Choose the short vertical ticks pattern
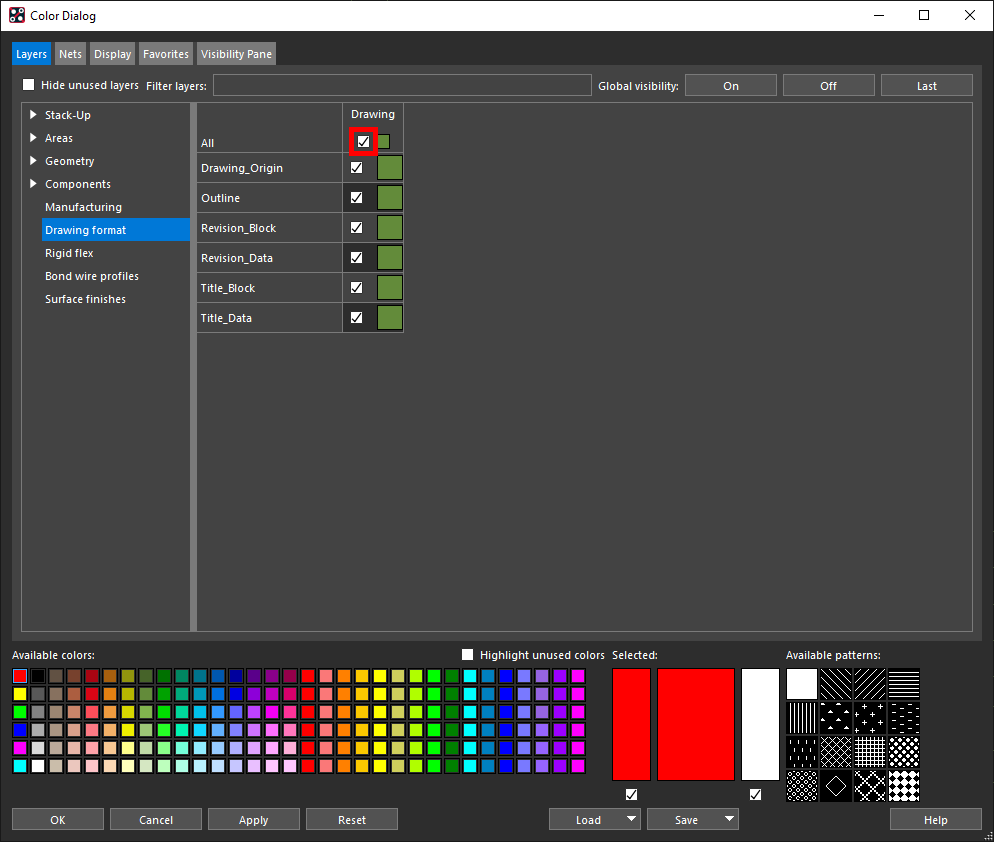Image resolution: width=994 pixels, height=842 pixels. (x=802, y=752)
